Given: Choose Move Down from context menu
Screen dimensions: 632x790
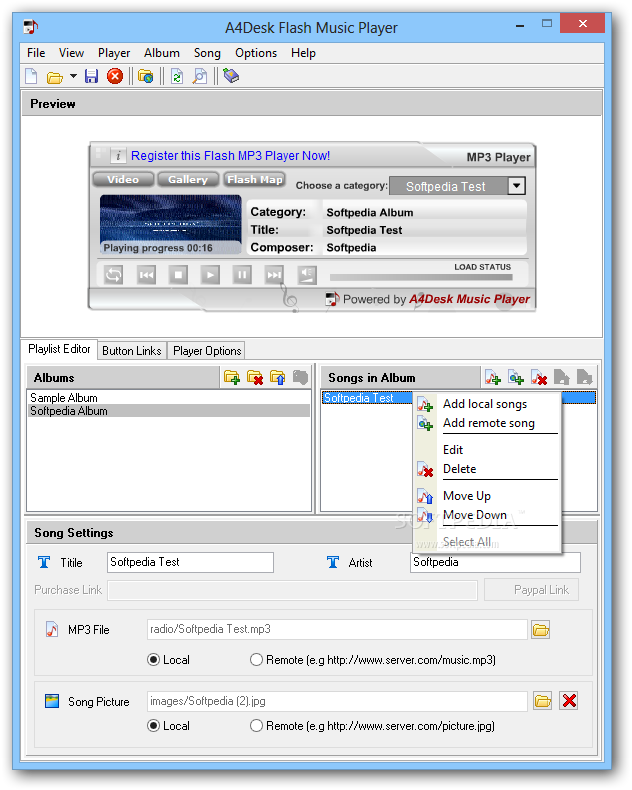Looking at the screenshot, I should (475, 515).
